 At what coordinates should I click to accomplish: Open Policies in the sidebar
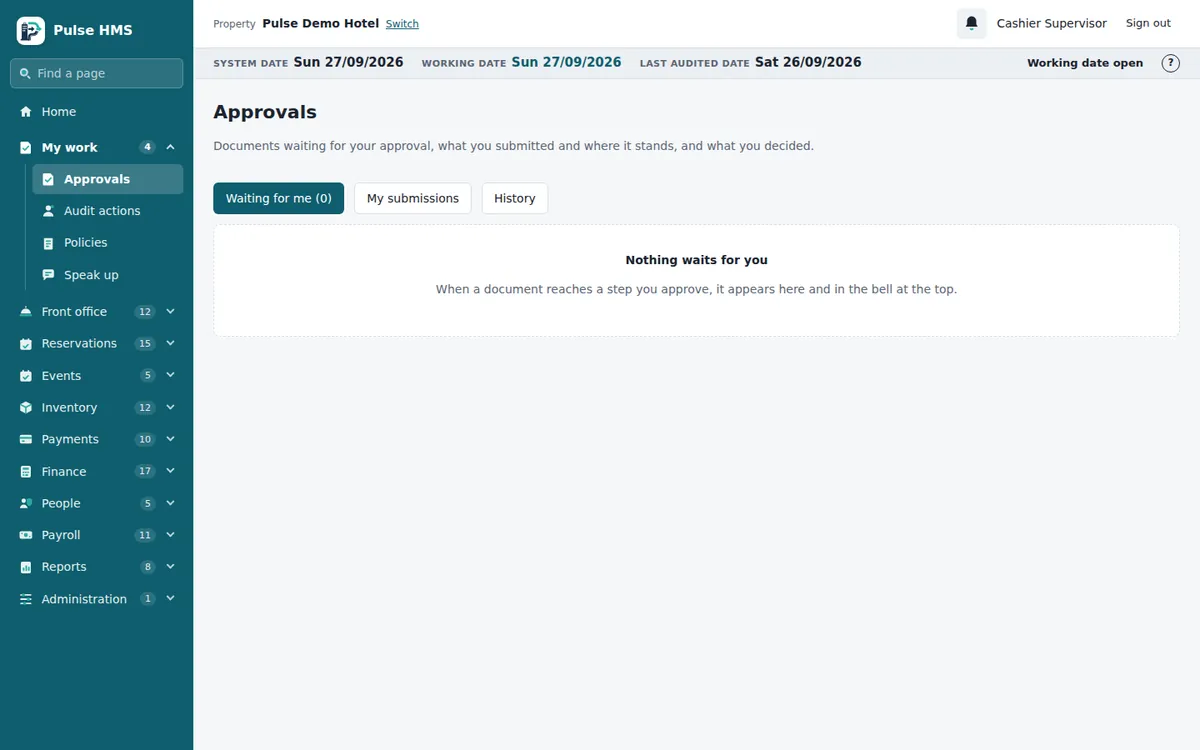pos(108,243)
